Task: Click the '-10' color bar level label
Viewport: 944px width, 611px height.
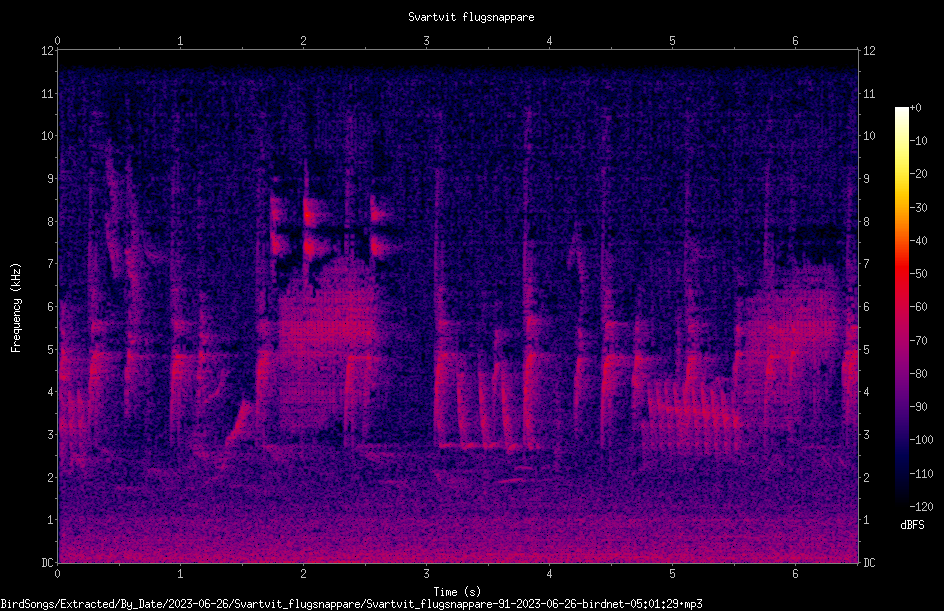Action: coord(918,141)
